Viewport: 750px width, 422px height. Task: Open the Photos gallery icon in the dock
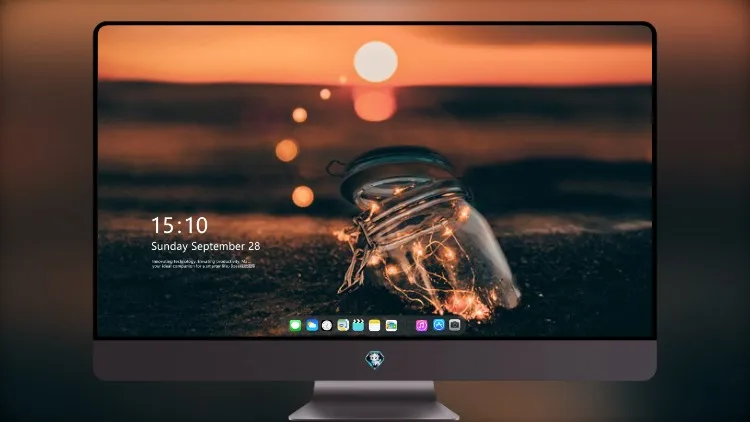[391, 325]
